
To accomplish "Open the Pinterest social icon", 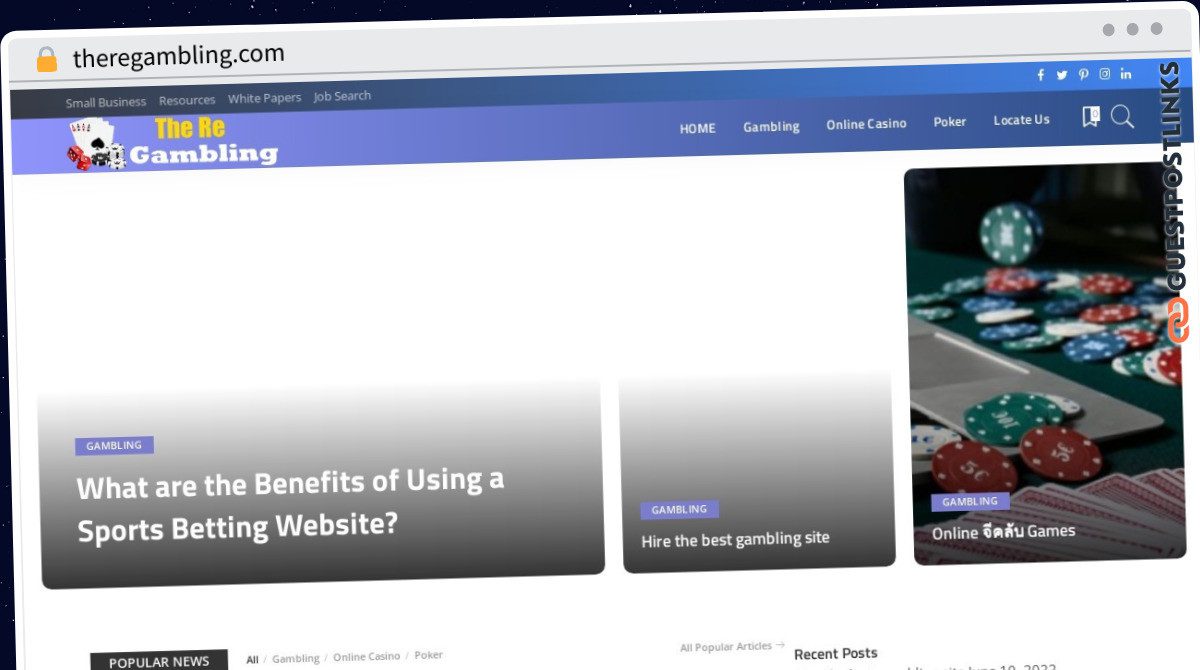I will tap(1083, 74).
